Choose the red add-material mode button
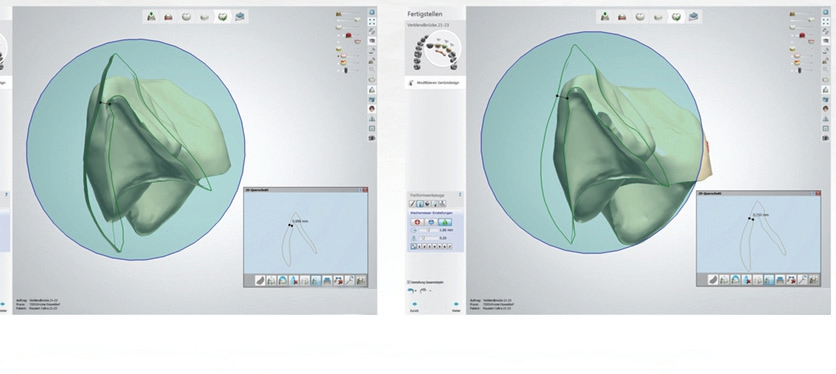This screenshot has width=836, height=374. (417, 222)
